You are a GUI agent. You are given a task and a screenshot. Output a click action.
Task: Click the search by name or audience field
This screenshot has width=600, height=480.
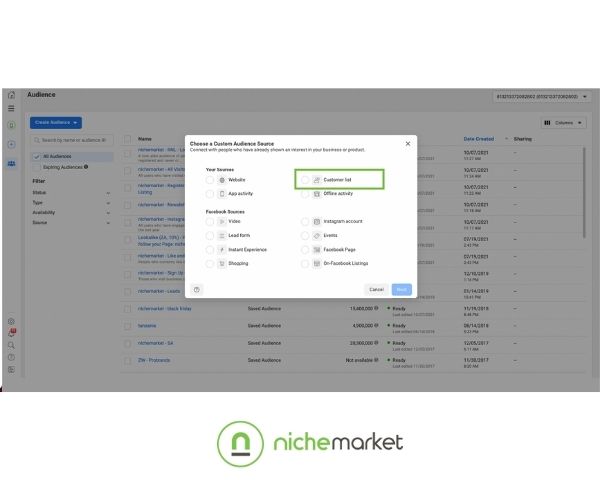(x=75, y=140)
